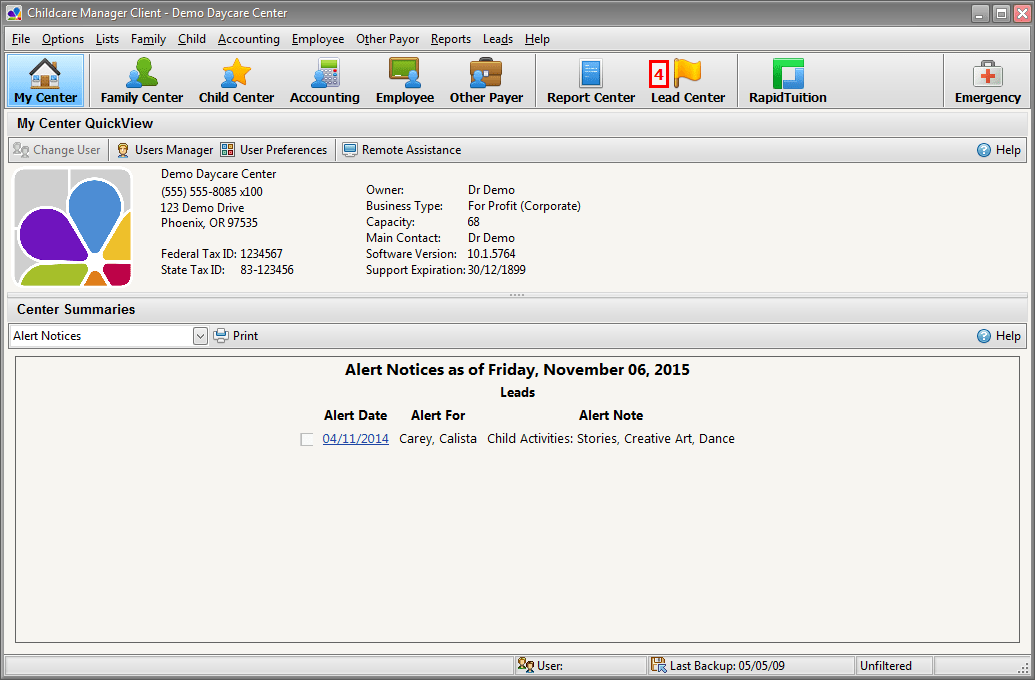Click the Demo Daycare Center logo
Viewport: 1035px width, 680px height.
73,228
